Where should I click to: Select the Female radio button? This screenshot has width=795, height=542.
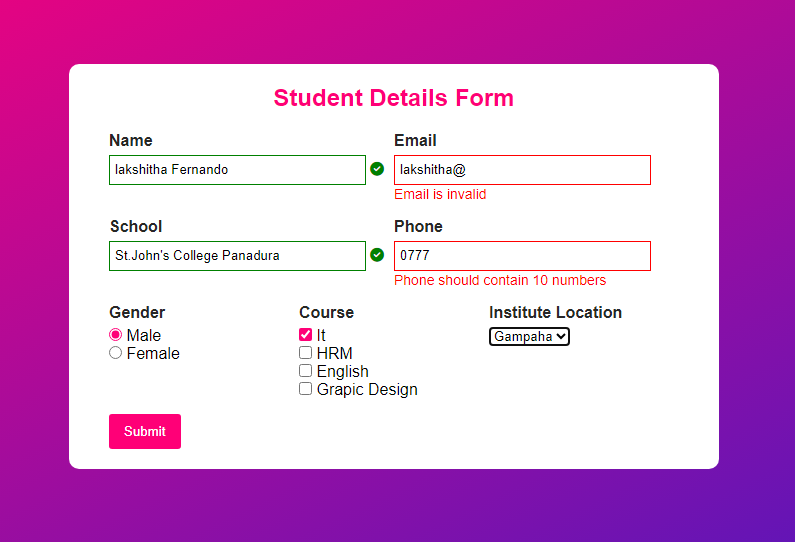[115, 353]
